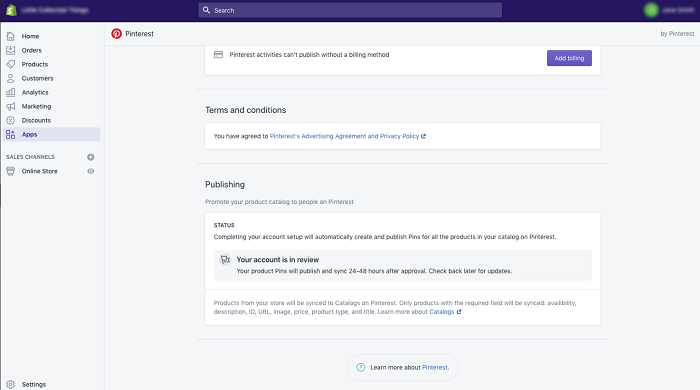Click the billing credit card icon
Image resolution: width=700 pixels, height=390 pixels.
pos(218,54)
